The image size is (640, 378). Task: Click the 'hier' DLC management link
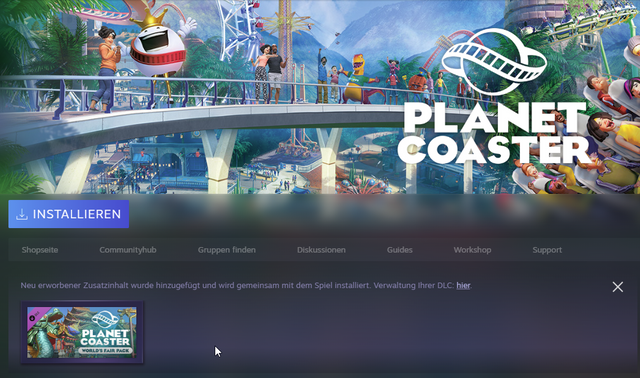[463, 285]
